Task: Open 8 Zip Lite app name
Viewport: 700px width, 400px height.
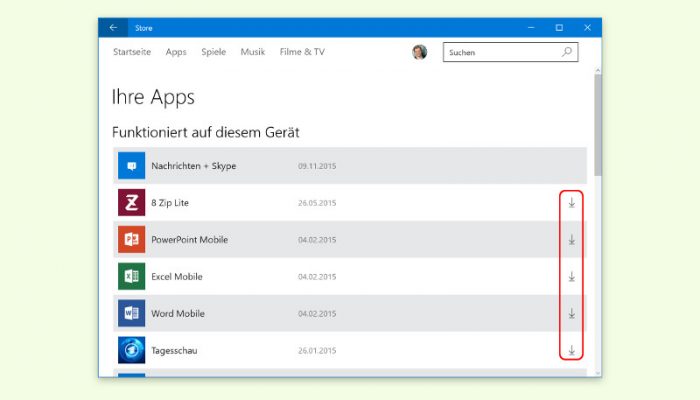Action: pos(170,203)
